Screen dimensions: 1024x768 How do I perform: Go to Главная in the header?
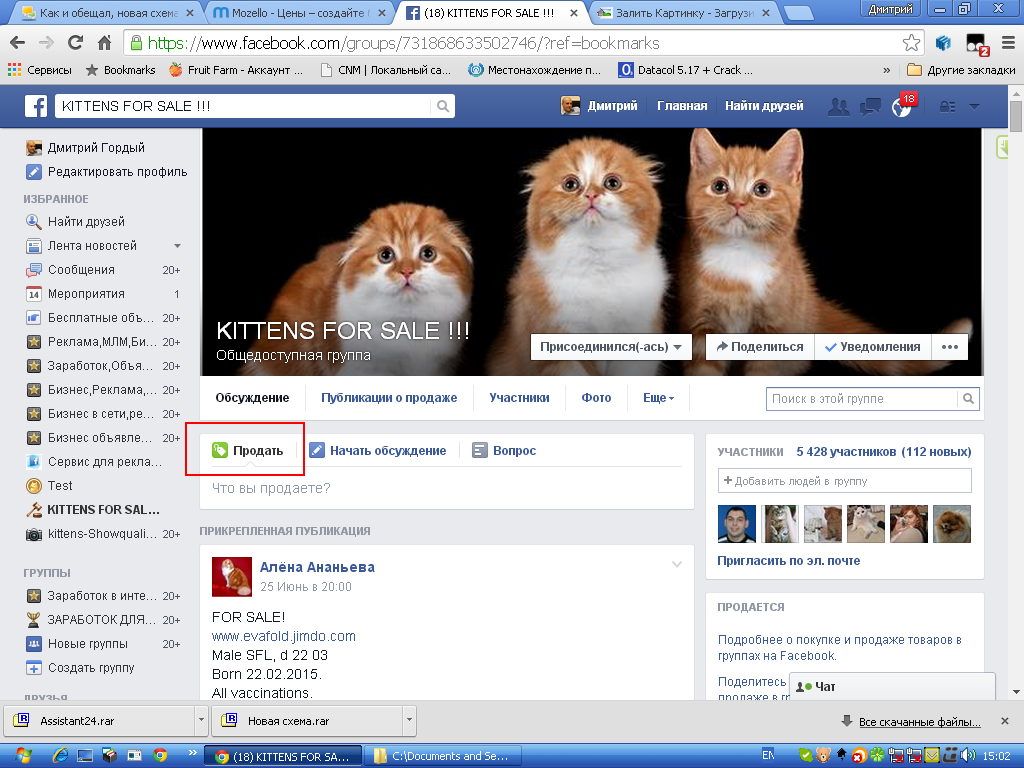(x=682, y=106)
